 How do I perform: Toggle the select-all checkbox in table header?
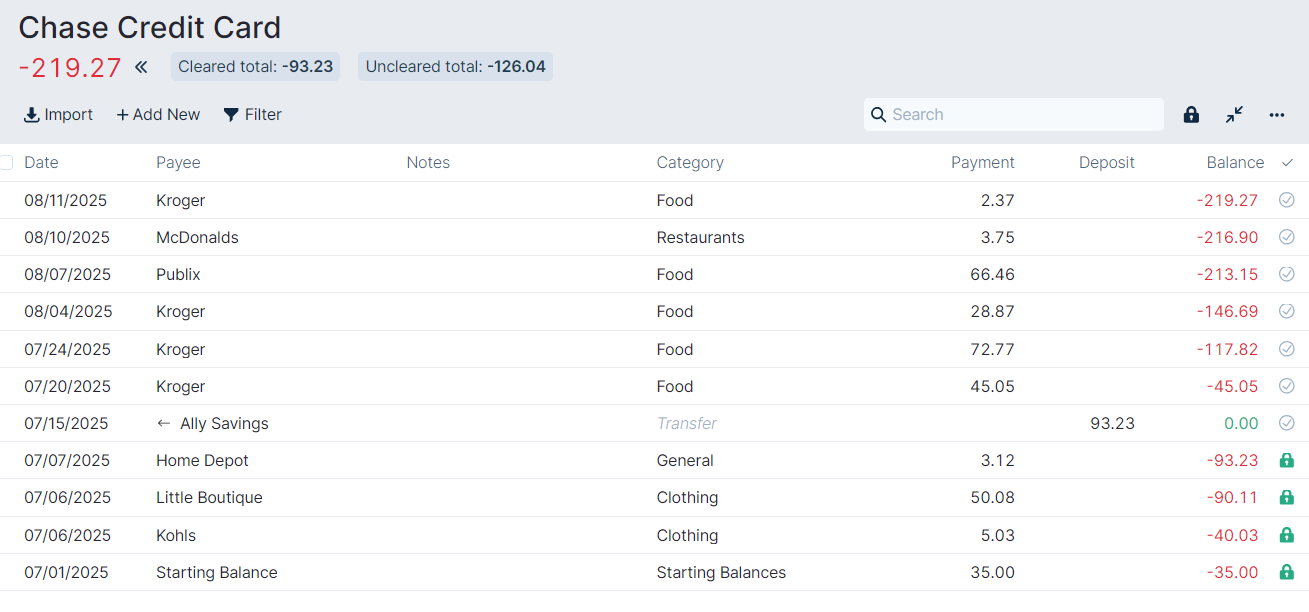pyautogui.click(x=7, y=163)
